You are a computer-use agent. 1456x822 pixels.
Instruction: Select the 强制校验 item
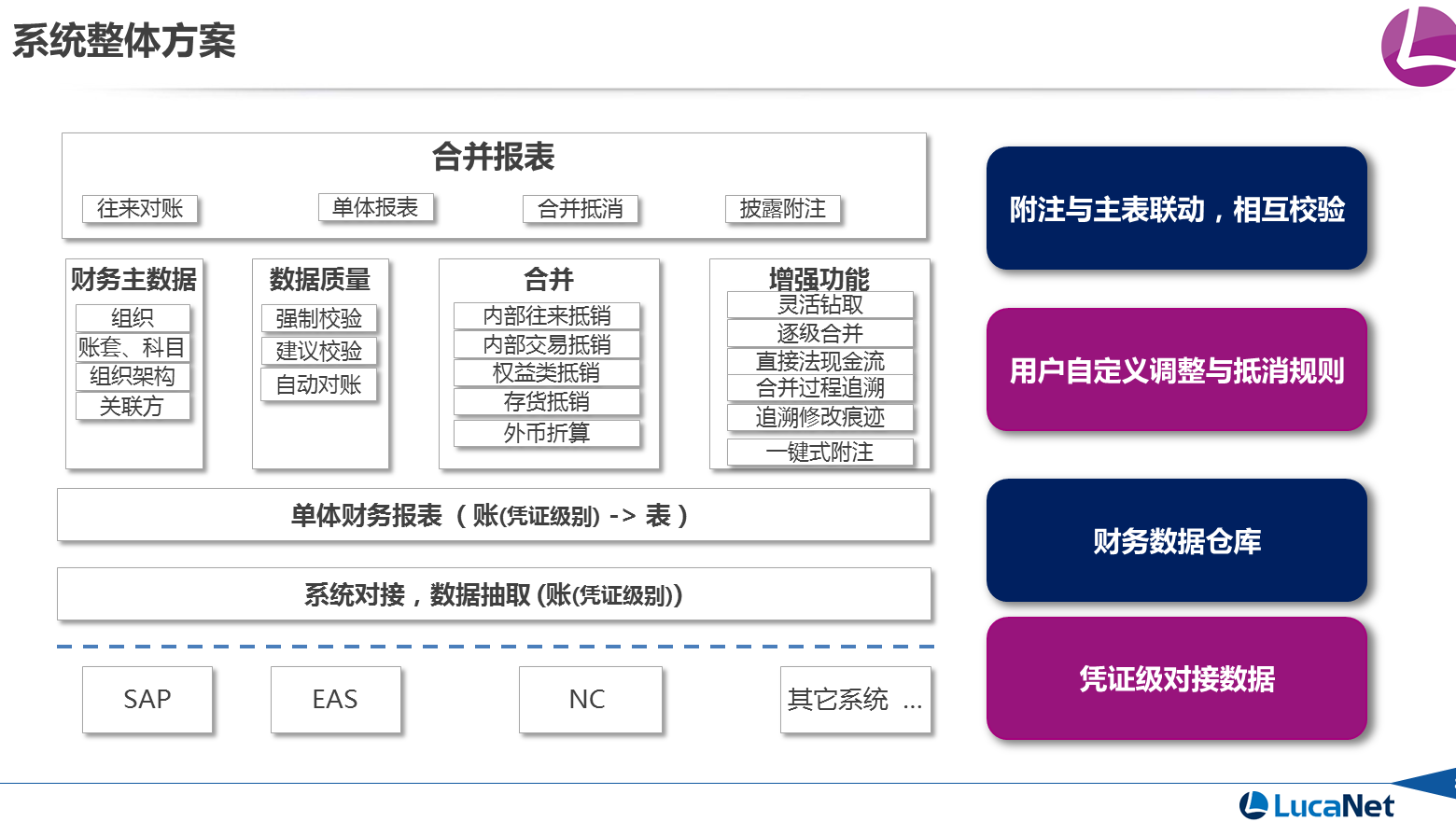(319, 318)
